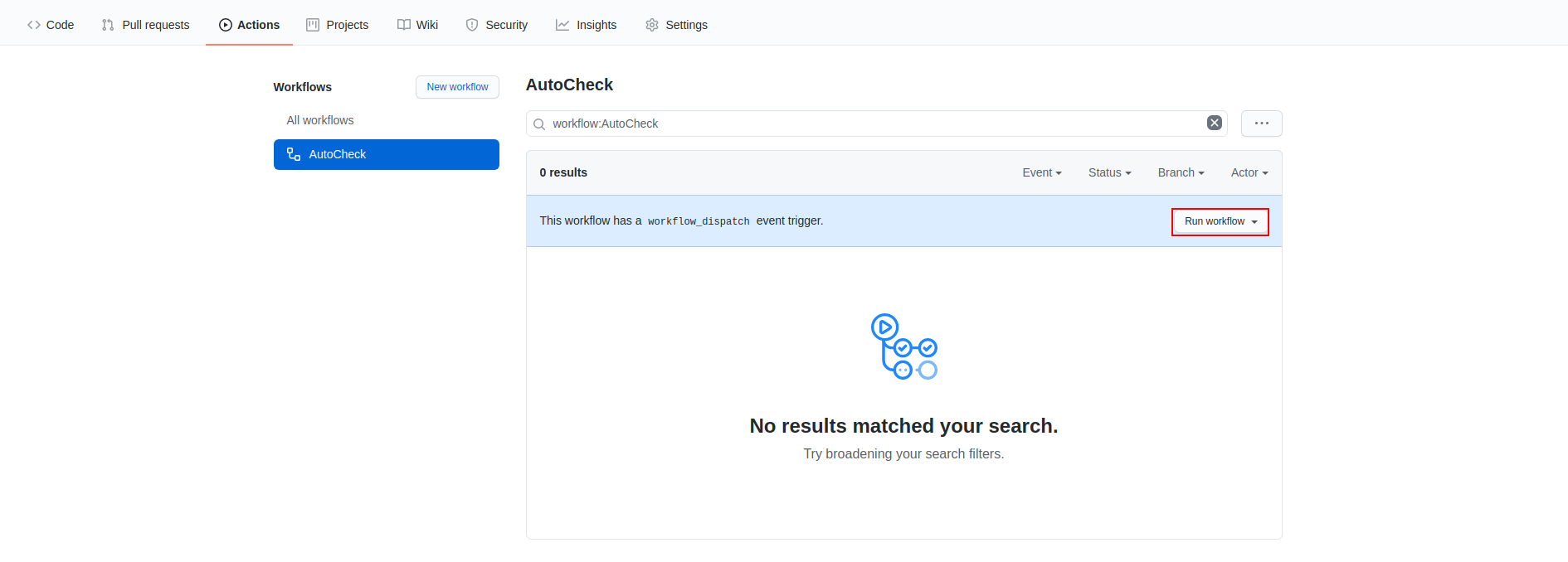
Task: Click the Projects board icon
Action: 313,25
